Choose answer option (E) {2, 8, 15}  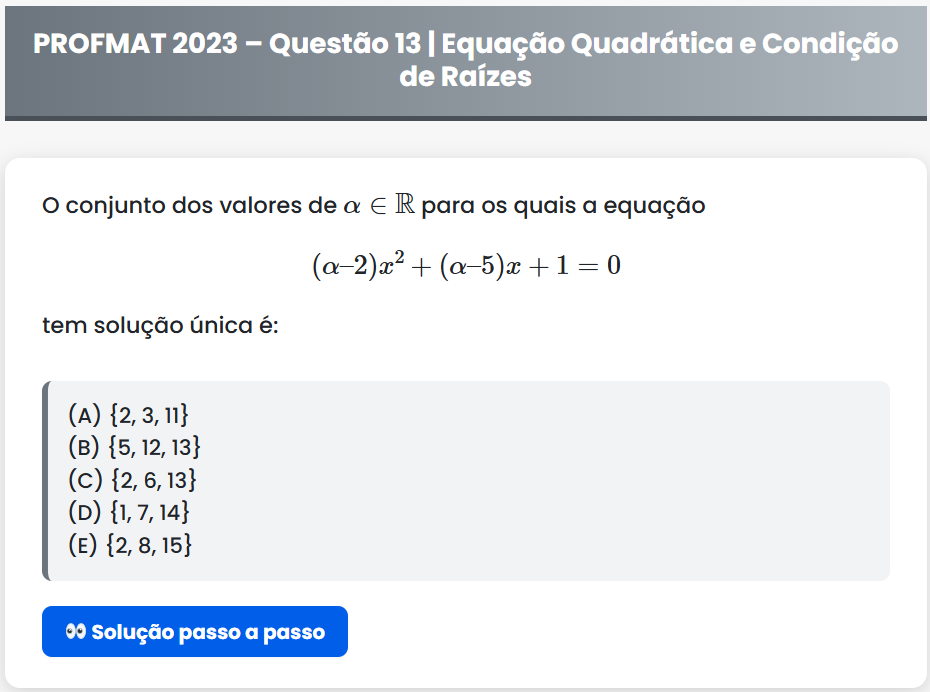coord(130,546)
